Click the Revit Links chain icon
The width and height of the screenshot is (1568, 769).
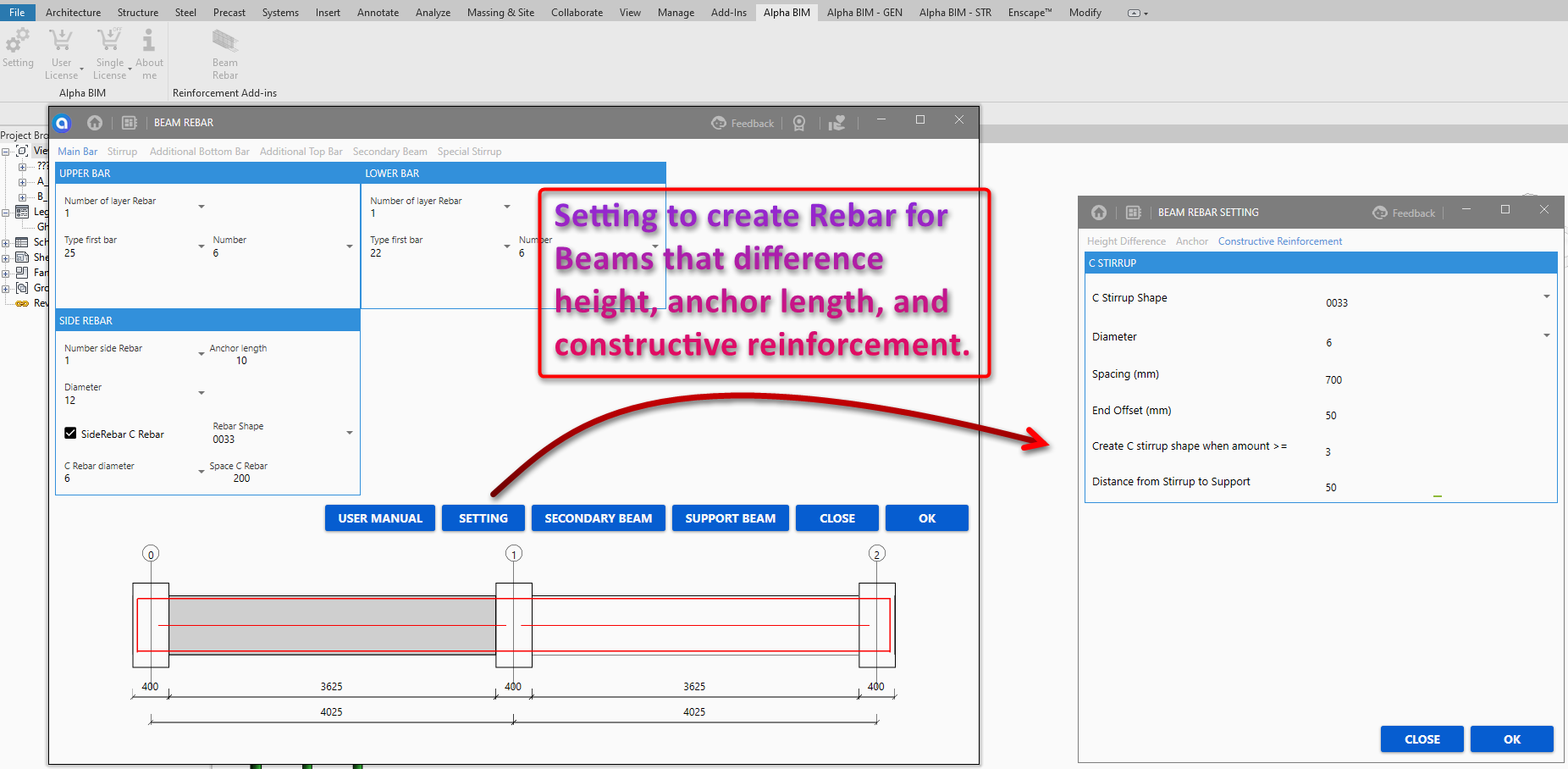[x=23, y=303]
